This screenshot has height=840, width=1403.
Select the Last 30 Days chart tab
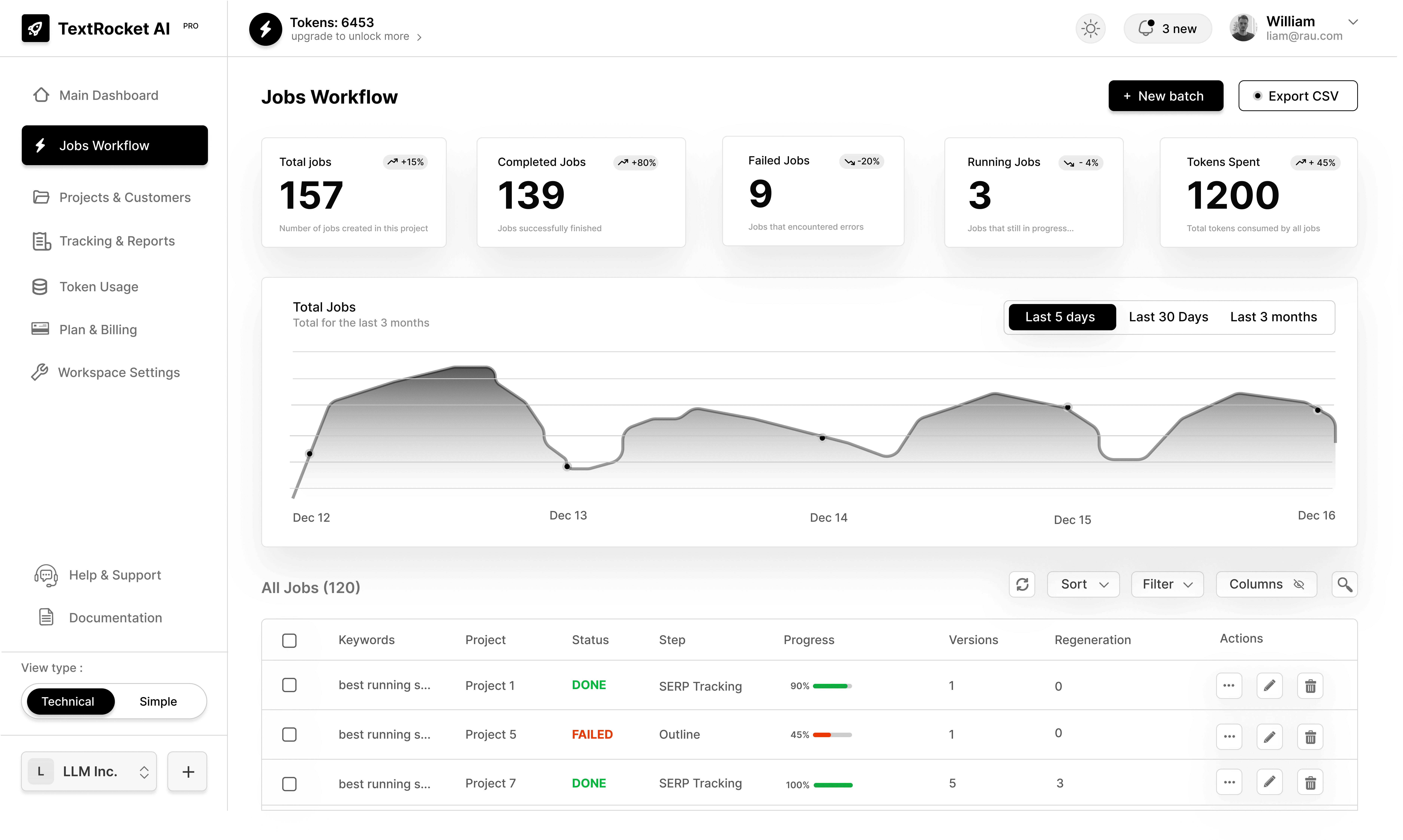pyautogui.click(x=1168, y=317)
